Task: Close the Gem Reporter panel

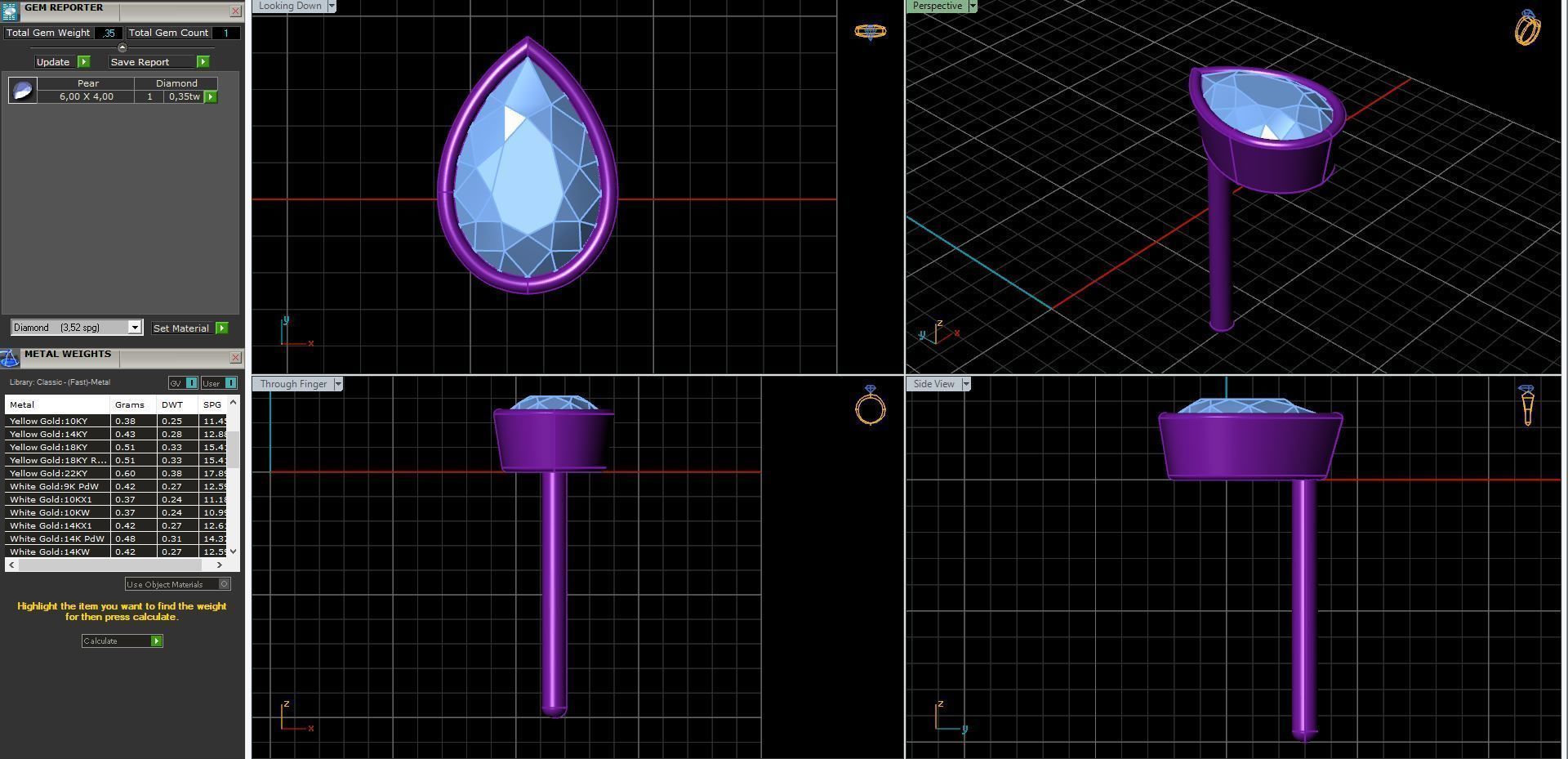Action: [x=235, y=11]
